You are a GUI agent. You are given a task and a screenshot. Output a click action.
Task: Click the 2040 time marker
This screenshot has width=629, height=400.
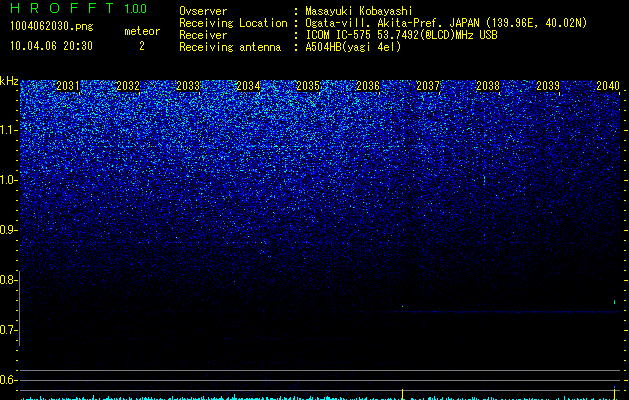(608, 86)
